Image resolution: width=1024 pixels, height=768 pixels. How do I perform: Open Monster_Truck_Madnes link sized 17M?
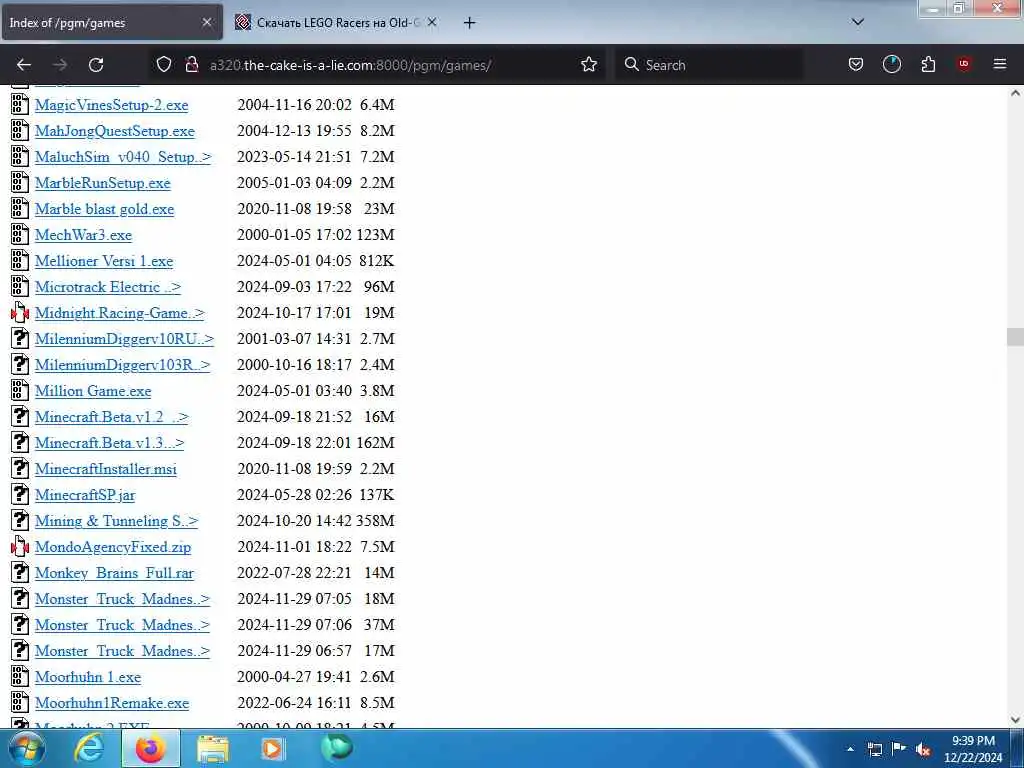coord(122,651)
